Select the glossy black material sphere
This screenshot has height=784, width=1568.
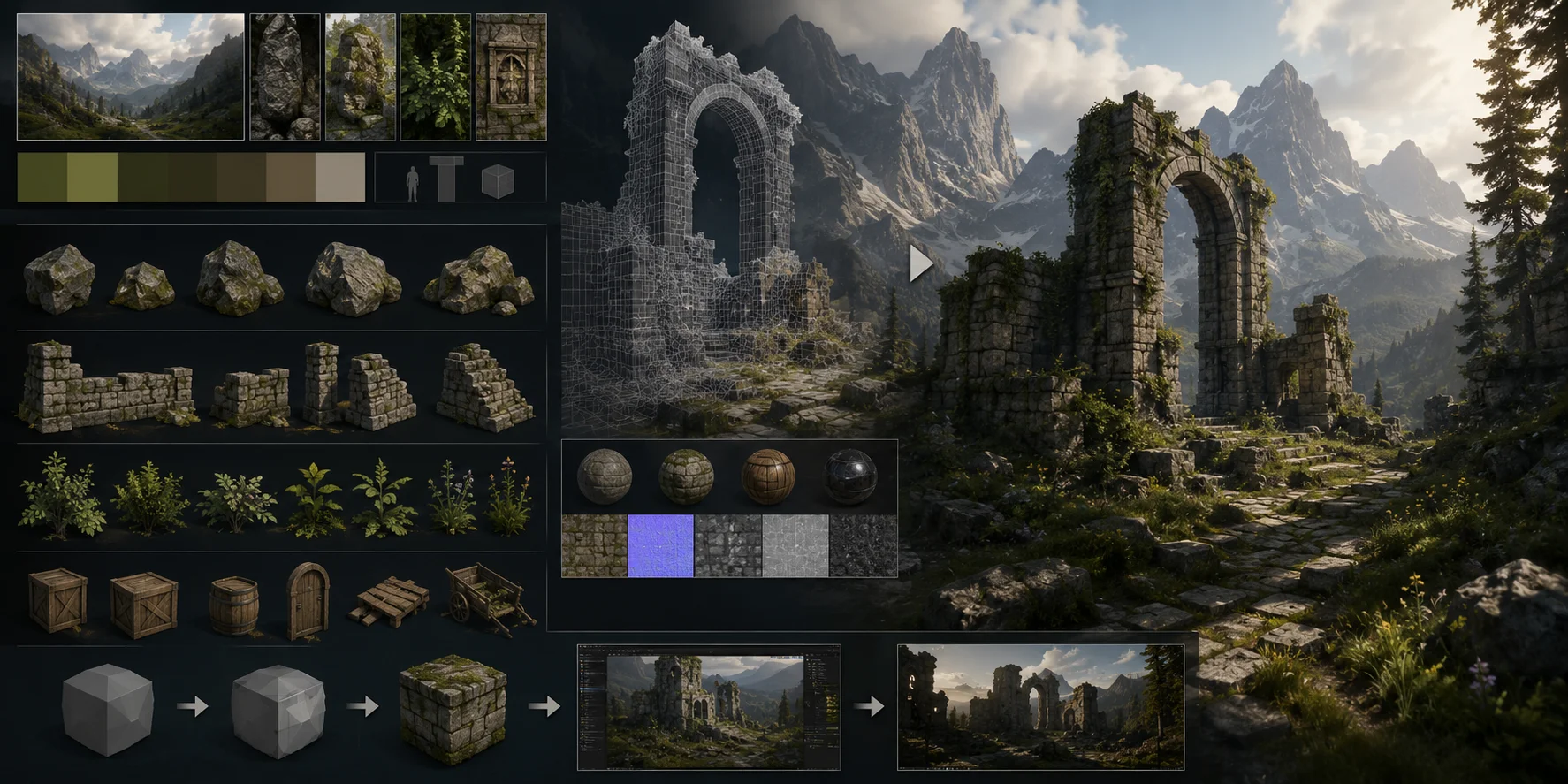[x=850, y=476]
